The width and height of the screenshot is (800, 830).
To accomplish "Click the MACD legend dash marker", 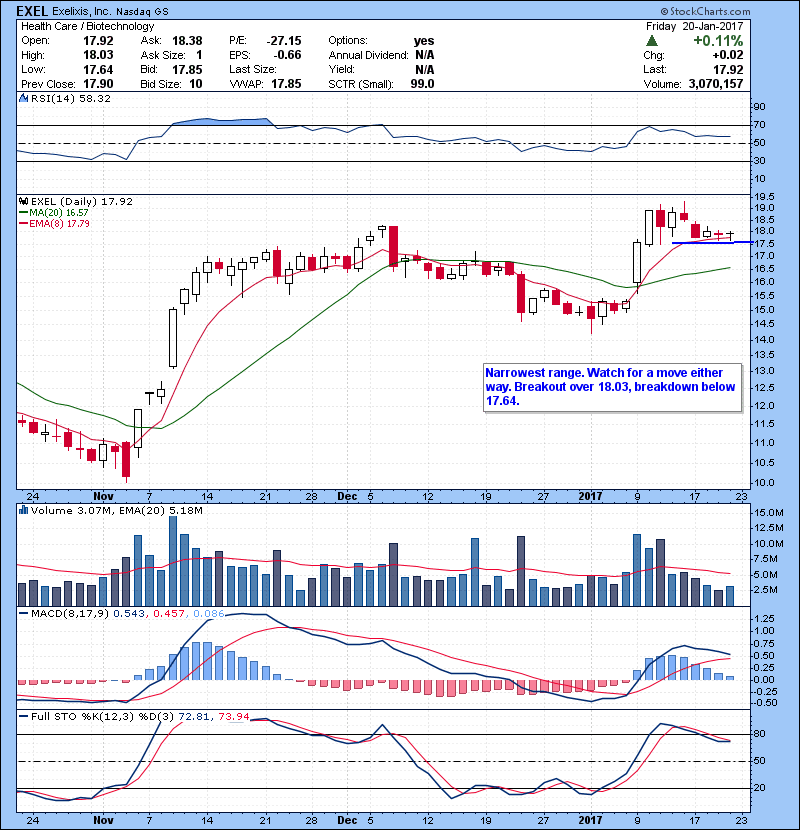I will (23, 614).
